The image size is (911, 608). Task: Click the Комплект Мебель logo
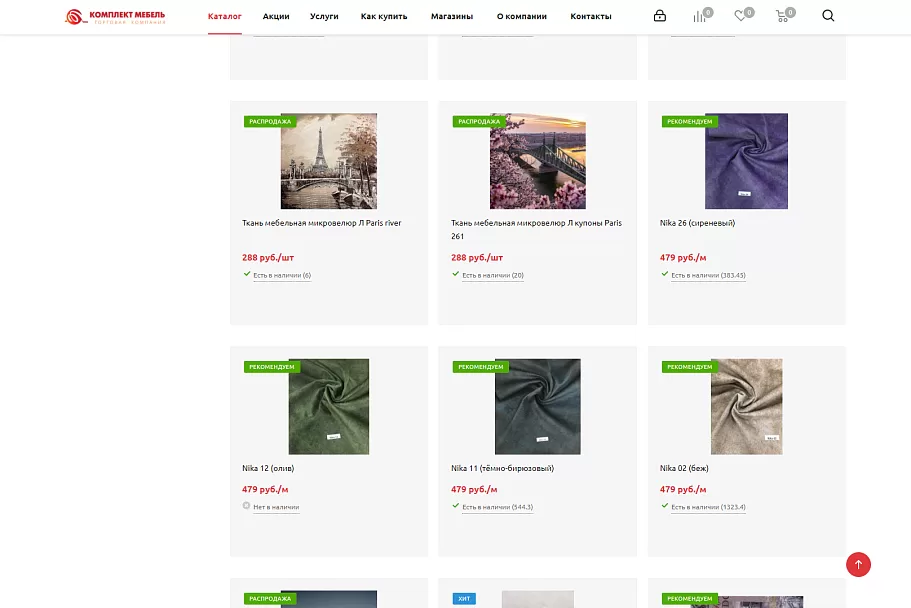[115, 16]
